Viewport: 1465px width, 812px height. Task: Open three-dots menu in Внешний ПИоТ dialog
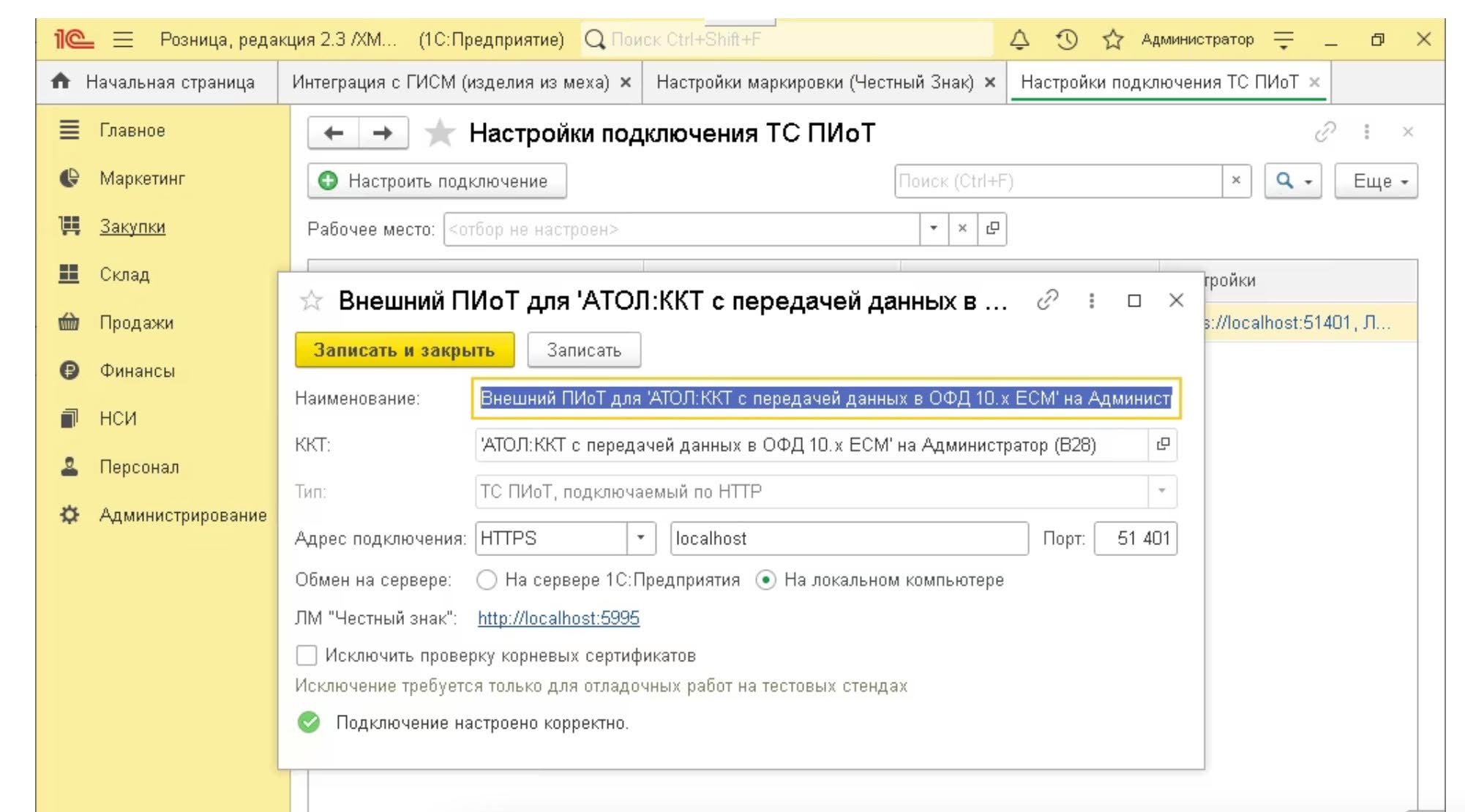pos(1091,301)
